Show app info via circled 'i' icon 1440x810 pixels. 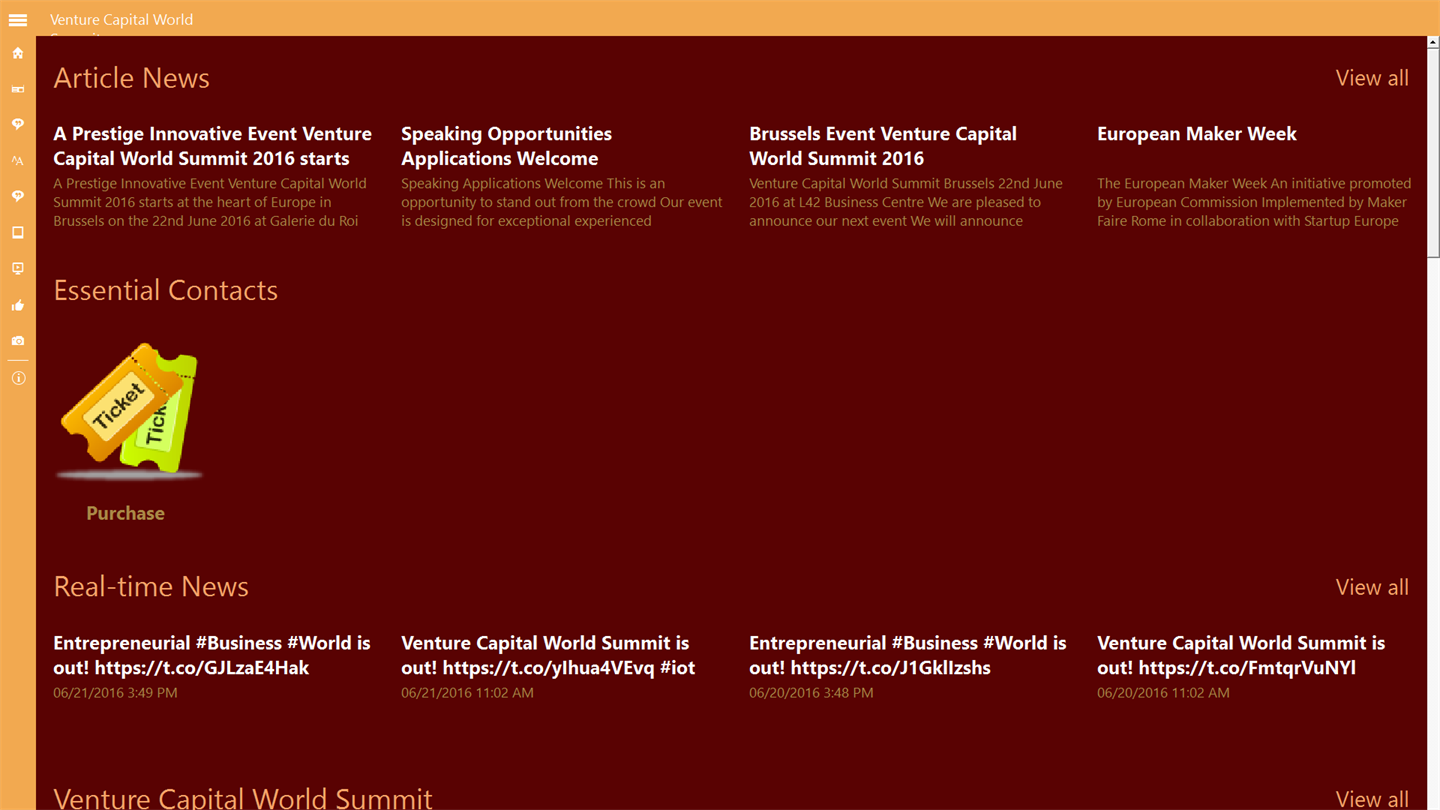point(18,378)
